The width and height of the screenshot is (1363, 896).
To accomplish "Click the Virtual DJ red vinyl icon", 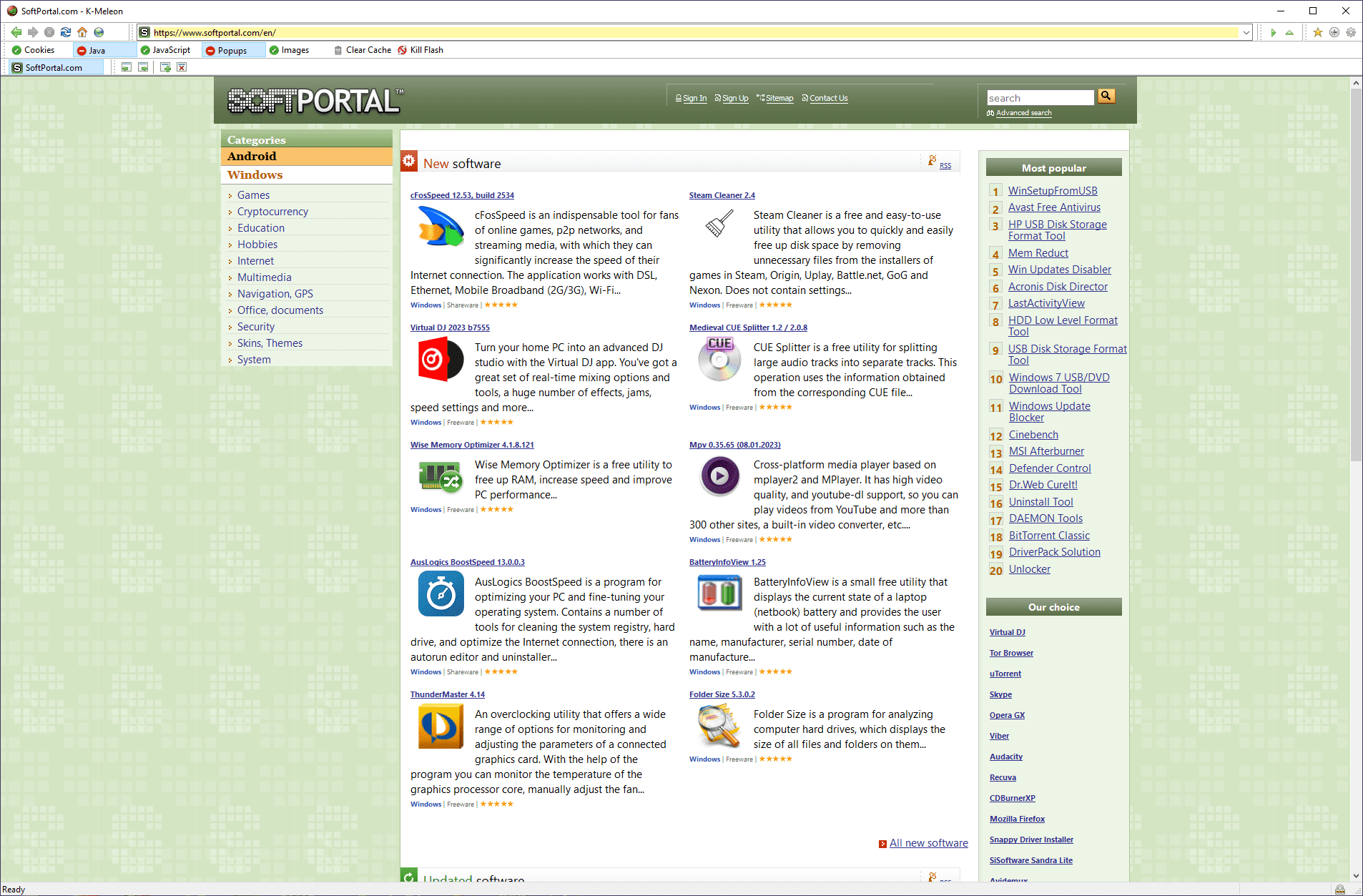I will click(441, 359).
